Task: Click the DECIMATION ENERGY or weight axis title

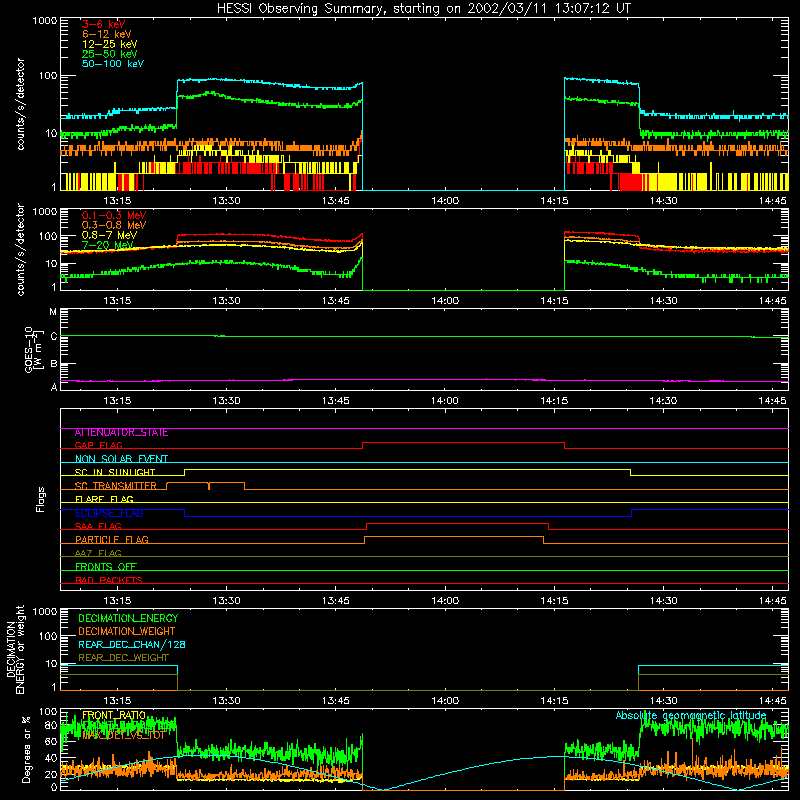Action: pos(15,649)
